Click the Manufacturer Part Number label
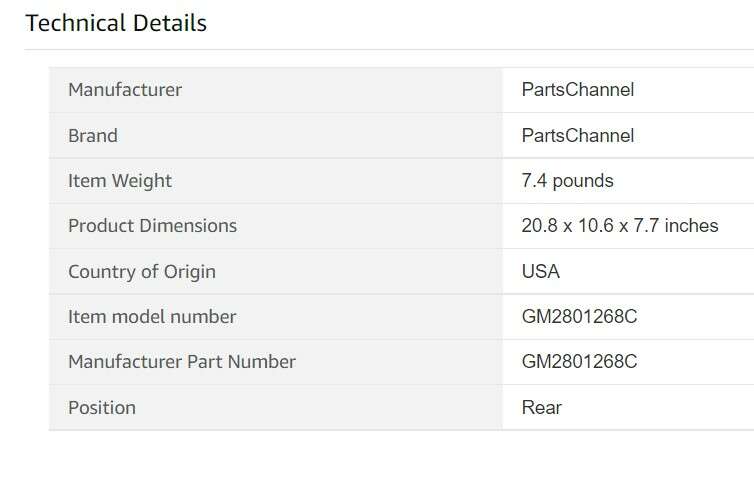This screenshot has width=754, height=482. (x=182, y=362)
